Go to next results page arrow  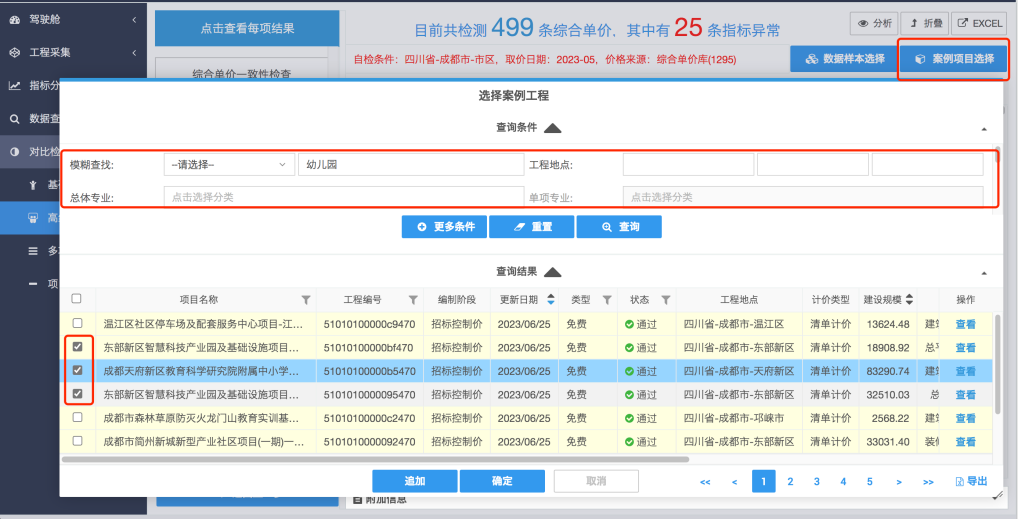point(899,482)
